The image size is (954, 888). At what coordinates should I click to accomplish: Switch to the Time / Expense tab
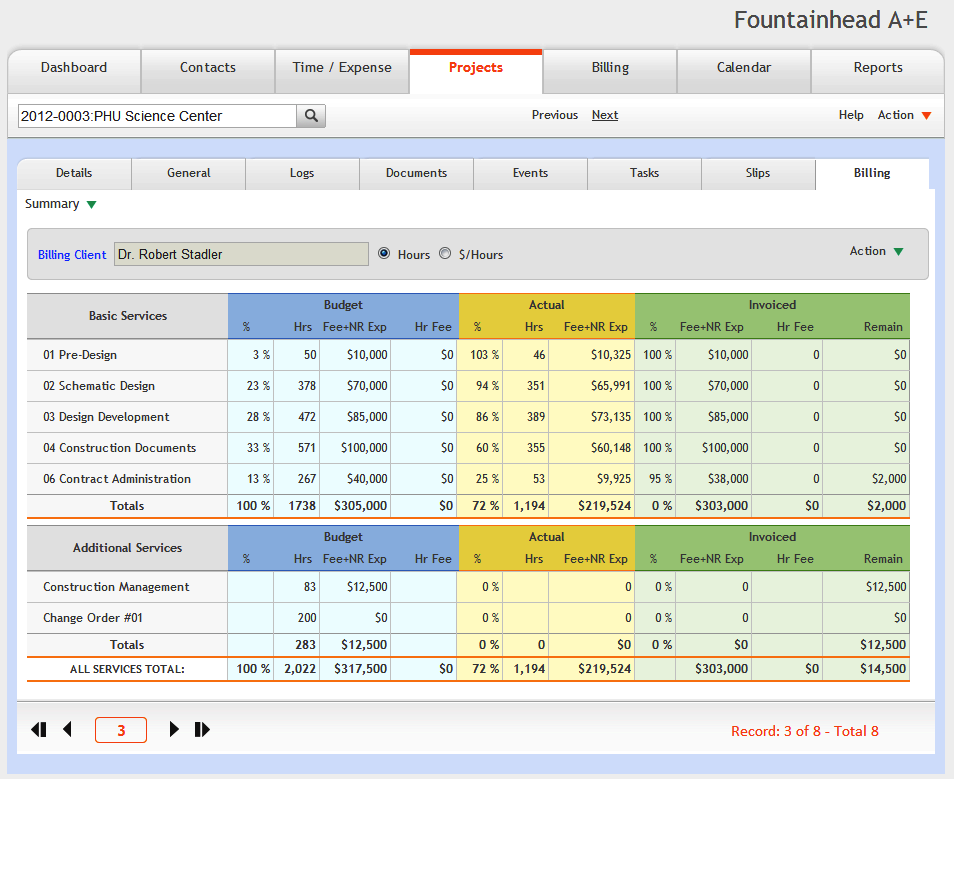click(342, 68)
